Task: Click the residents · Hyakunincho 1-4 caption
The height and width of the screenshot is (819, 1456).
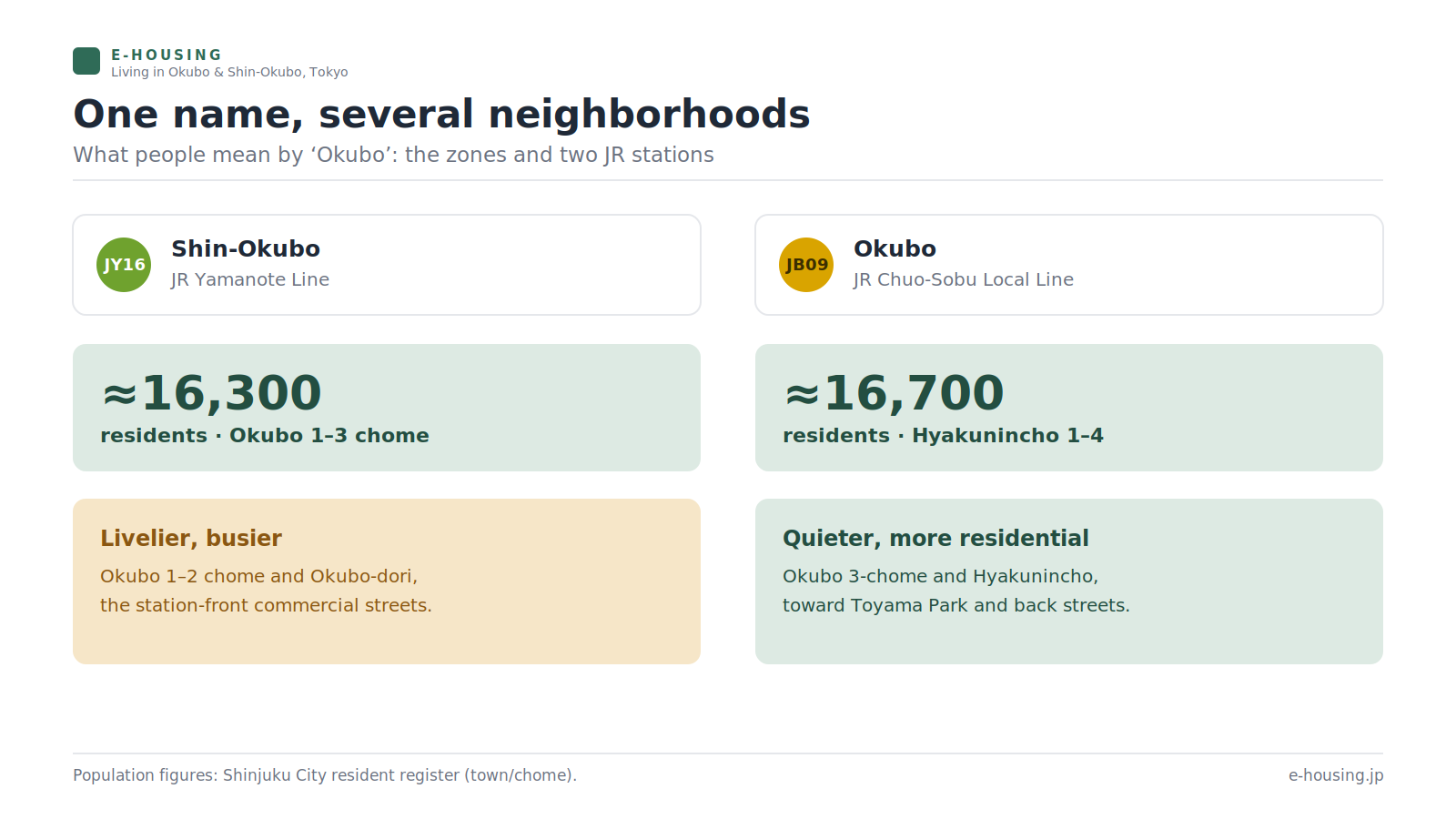Action: (x=943, y=435)
